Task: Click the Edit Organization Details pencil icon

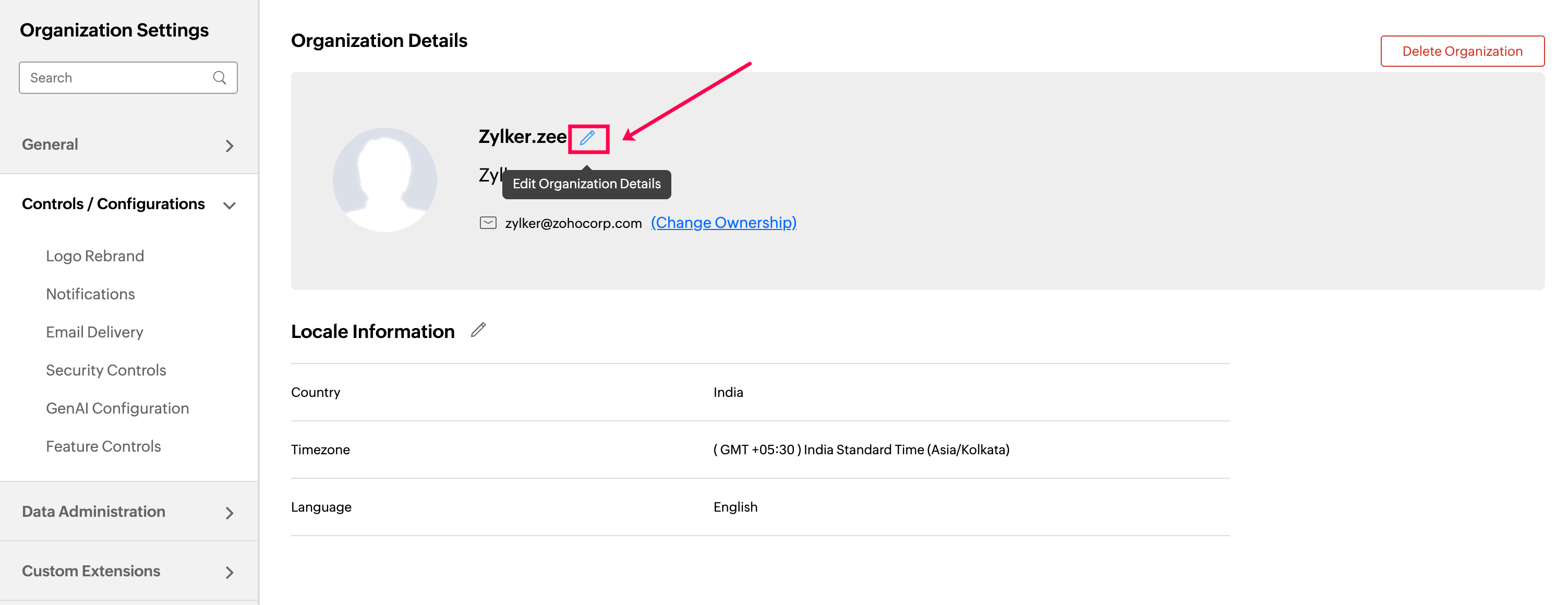Action: point(587,138)
